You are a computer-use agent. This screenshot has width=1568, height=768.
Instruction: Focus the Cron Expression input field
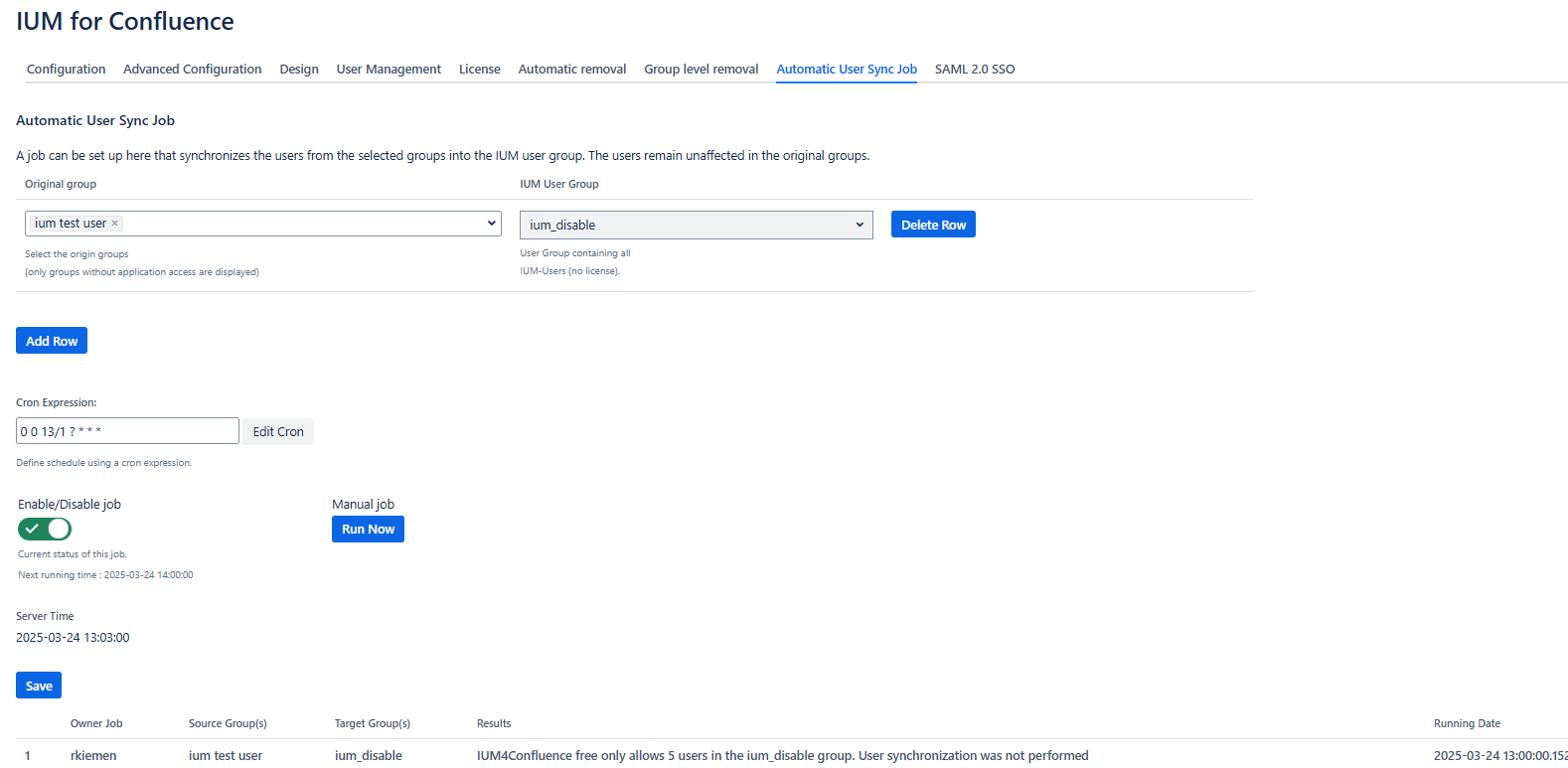click(x=127, y=431)
